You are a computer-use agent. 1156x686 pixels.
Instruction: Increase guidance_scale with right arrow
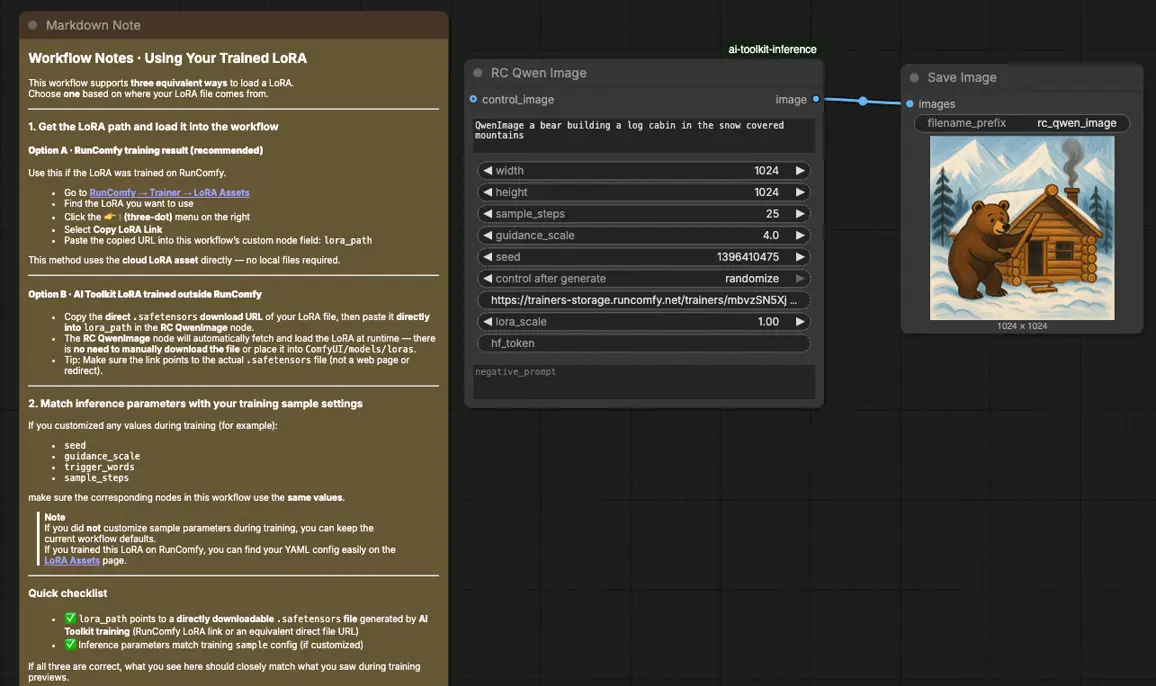pyautogui.click(x=800, y=235)
